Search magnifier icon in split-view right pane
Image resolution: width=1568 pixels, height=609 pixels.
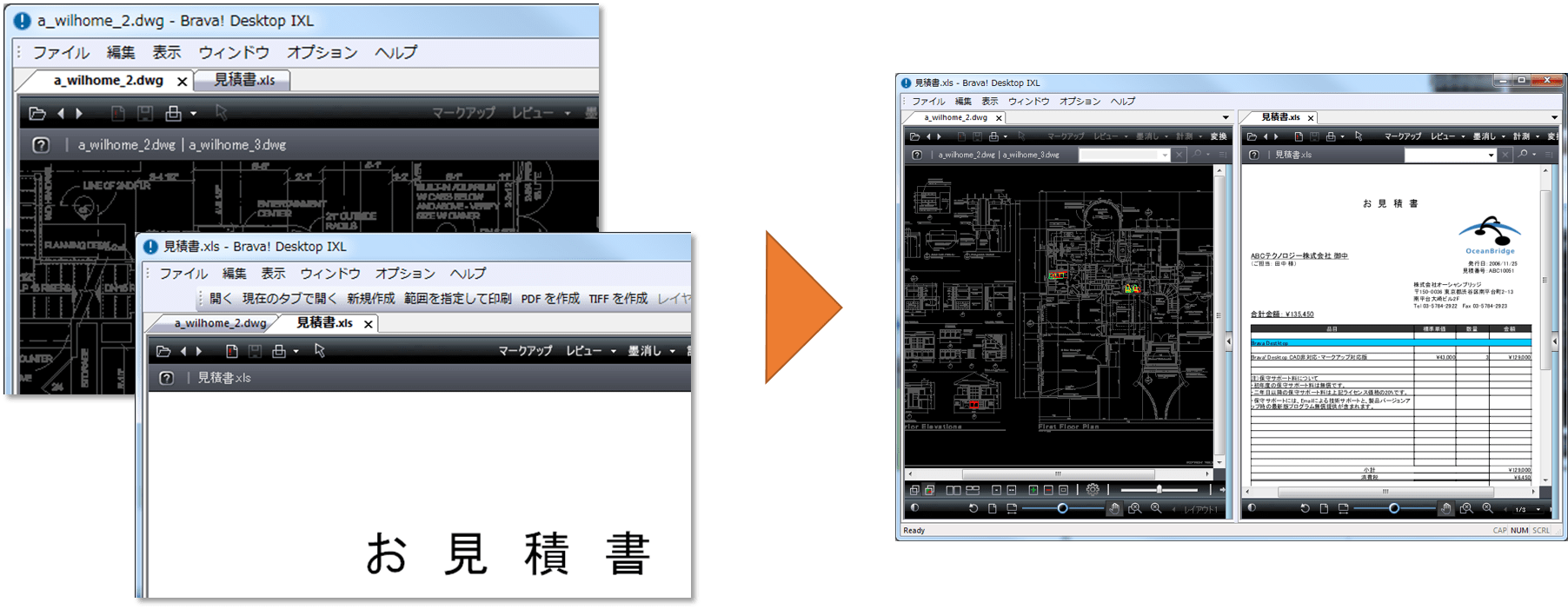tap(1522, 154)
